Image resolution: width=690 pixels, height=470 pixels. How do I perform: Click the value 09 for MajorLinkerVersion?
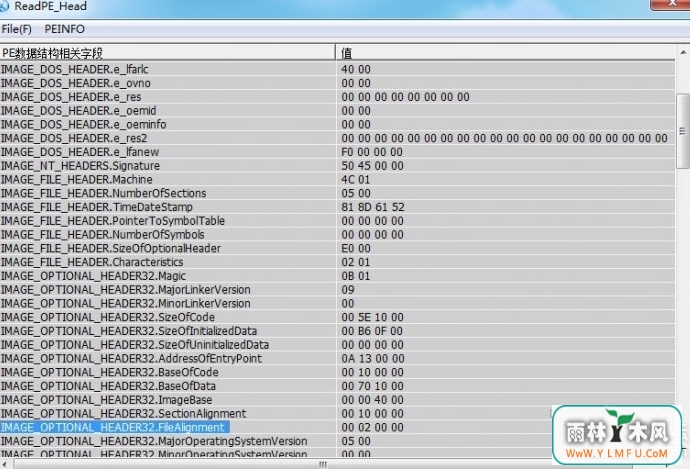tap(348, 290)
